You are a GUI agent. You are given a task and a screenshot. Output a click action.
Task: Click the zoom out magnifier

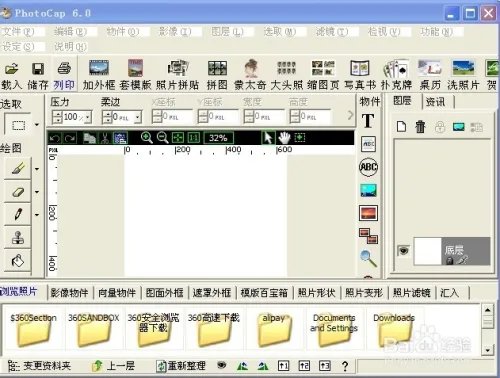(x=162, y=137)
